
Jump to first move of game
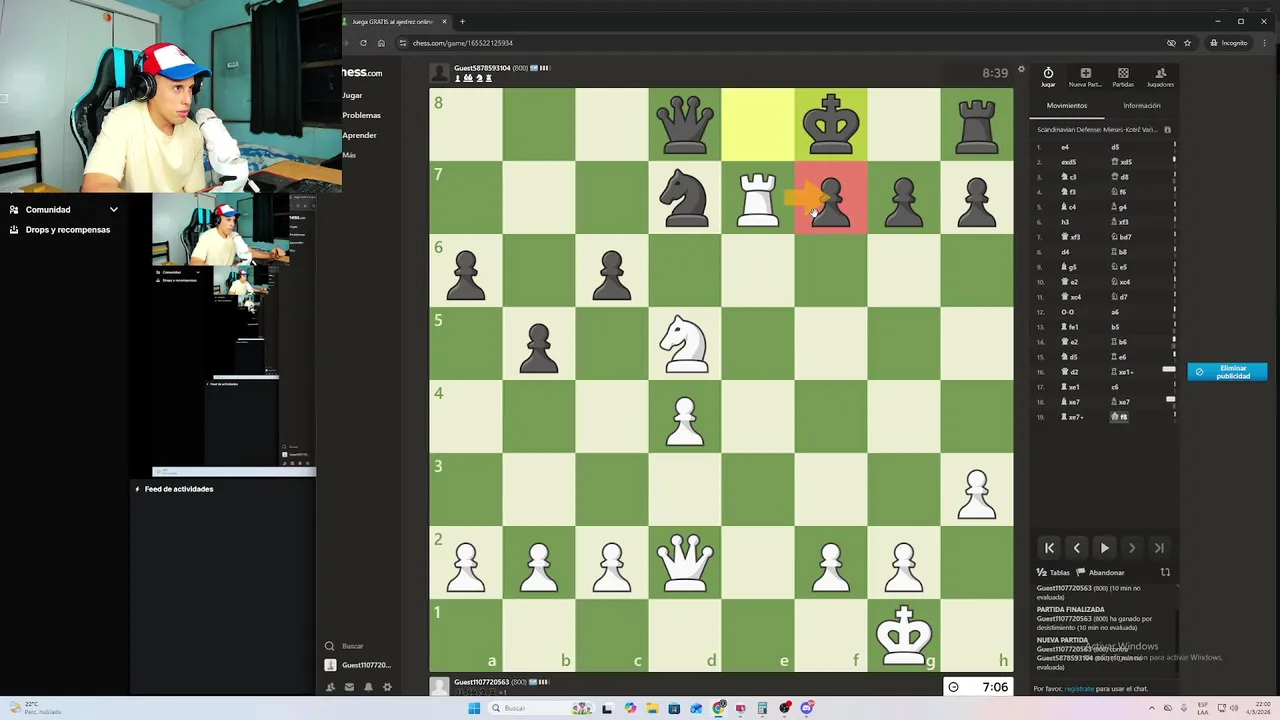pos(1049,548)
